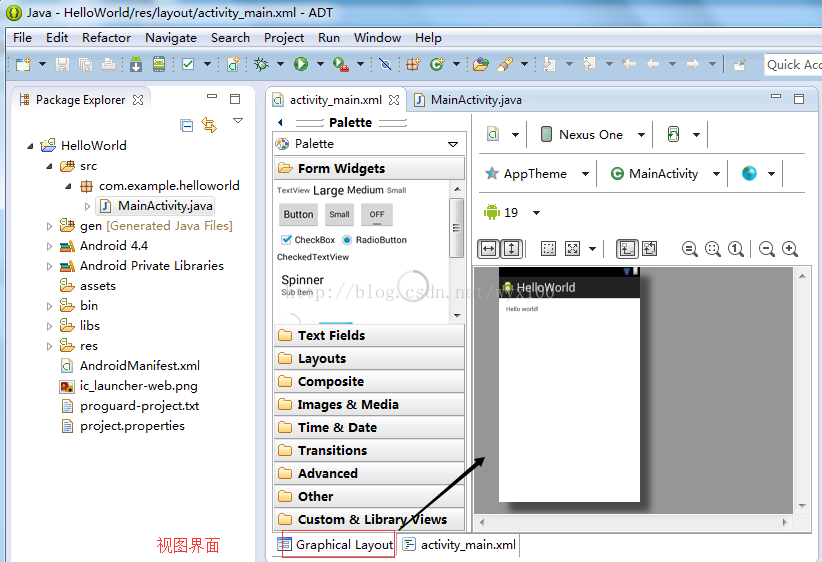
Task: Click the Run Last Tool icon
Action: 341,64
